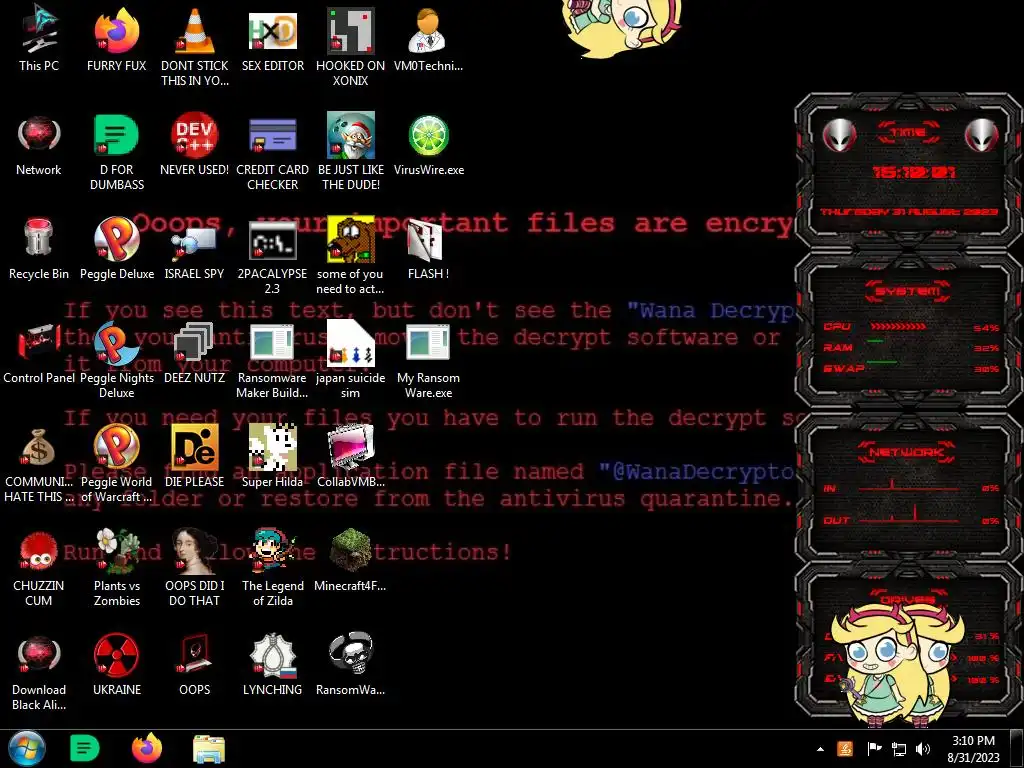This screenshot has height=768, width=1024.
Task: Open the network tray icon
Action: pyautogui.click(x=899, y=749)
